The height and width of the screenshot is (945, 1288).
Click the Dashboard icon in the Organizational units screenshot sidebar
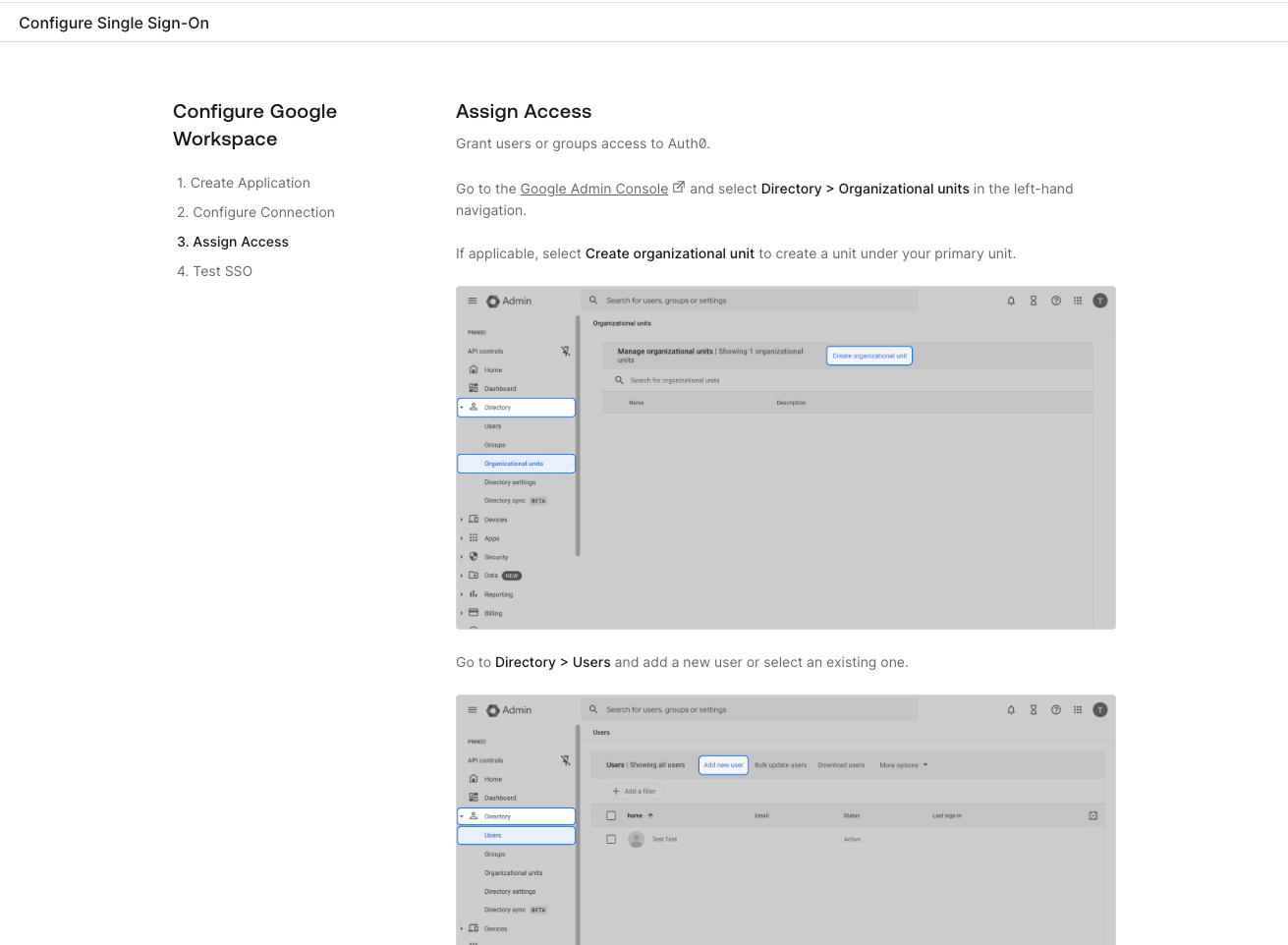[x=474, y=388]
